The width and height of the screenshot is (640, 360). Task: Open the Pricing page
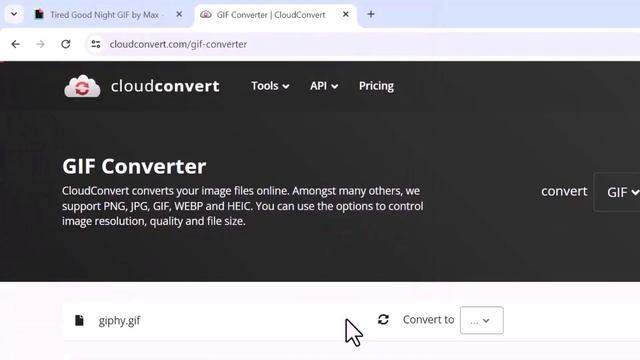click(x=376, y=86)
